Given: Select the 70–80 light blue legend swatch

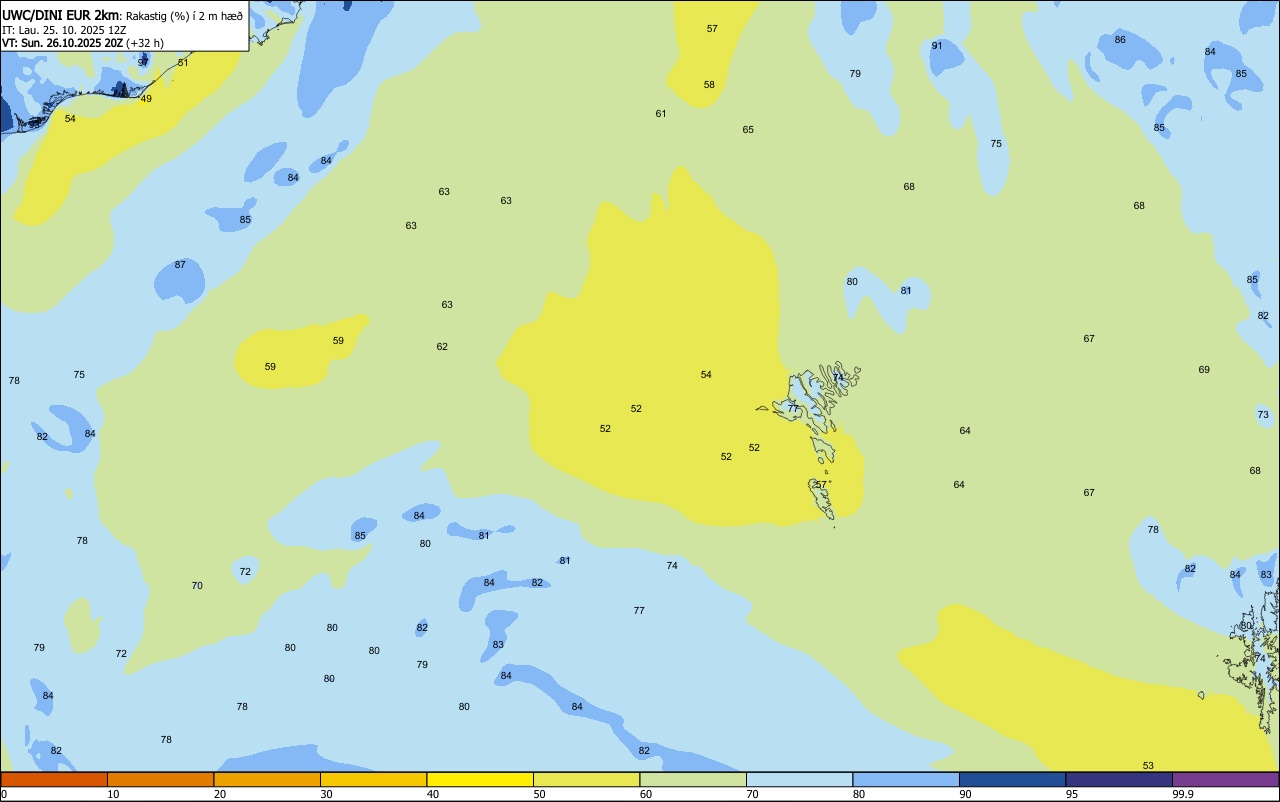Looking at the screenshot, I should [x=799, y=779].
